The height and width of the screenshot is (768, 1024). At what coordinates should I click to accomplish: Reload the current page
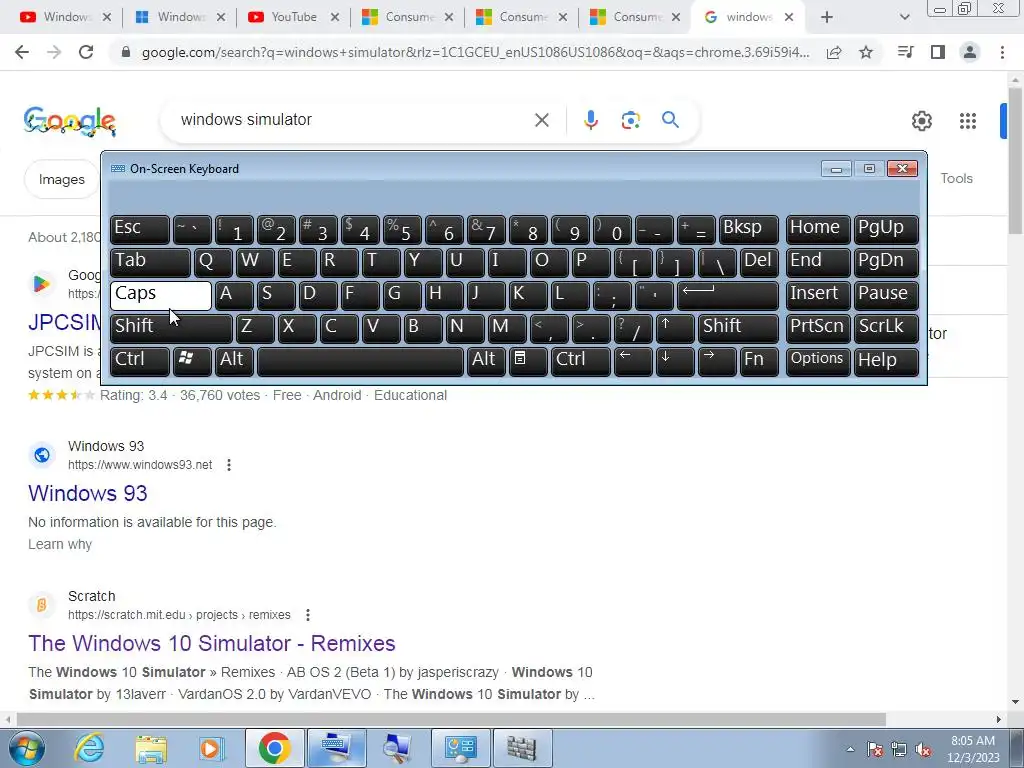point(86,52)
